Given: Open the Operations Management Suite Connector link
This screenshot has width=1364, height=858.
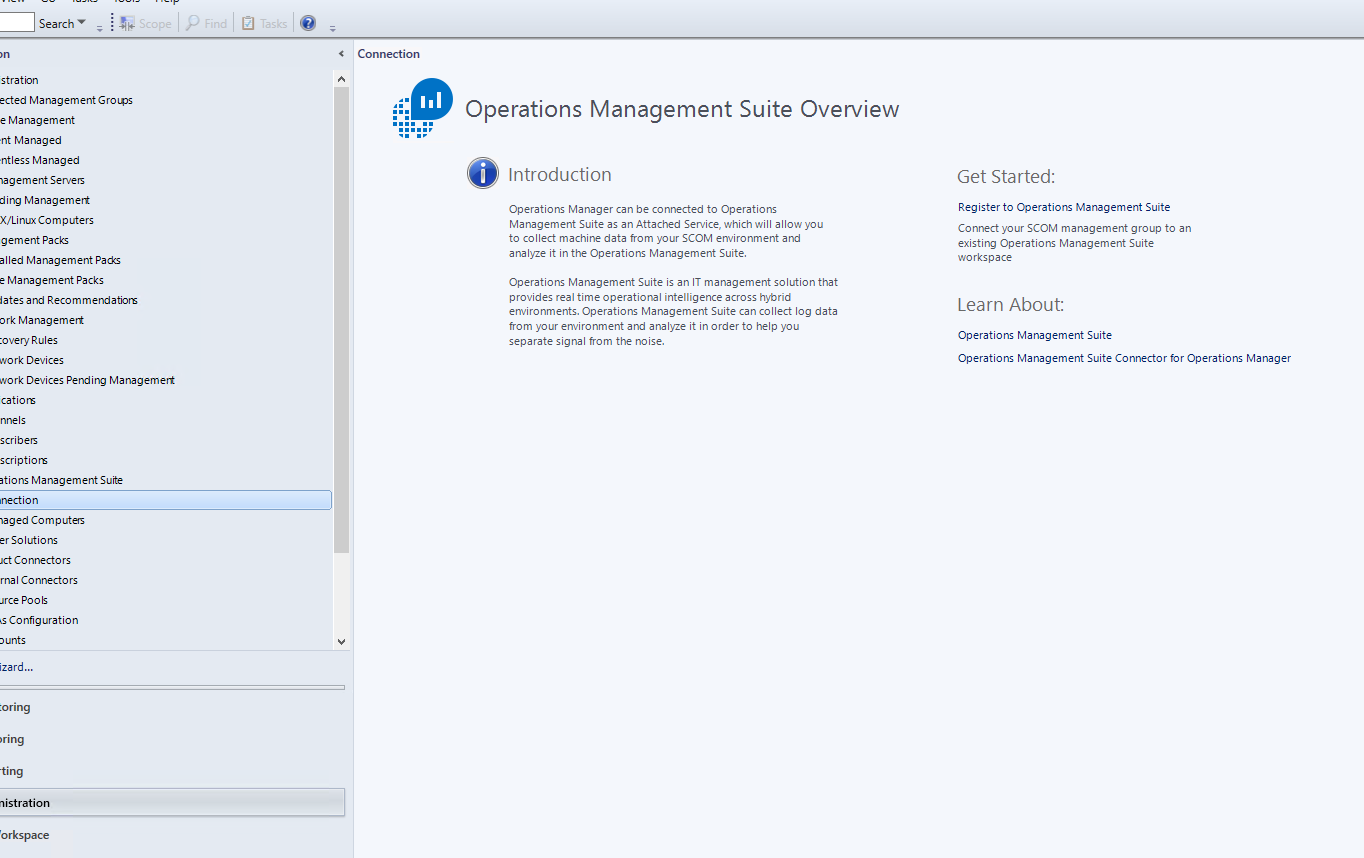Looking at the screenshot, I should coord(1124,357).
